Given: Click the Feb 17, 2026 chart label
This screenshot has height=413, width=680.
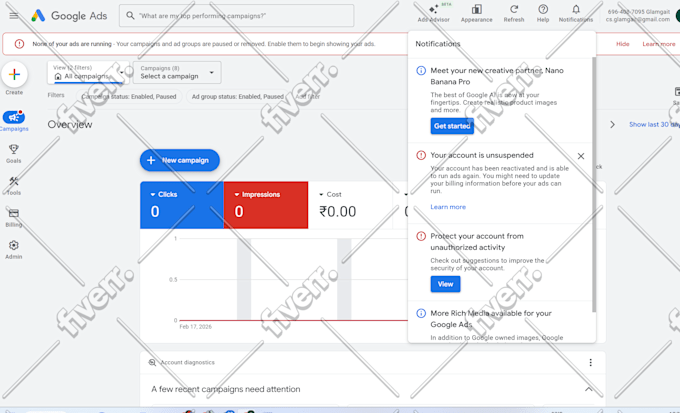Looking at the screenshot, I should point(196,327).
